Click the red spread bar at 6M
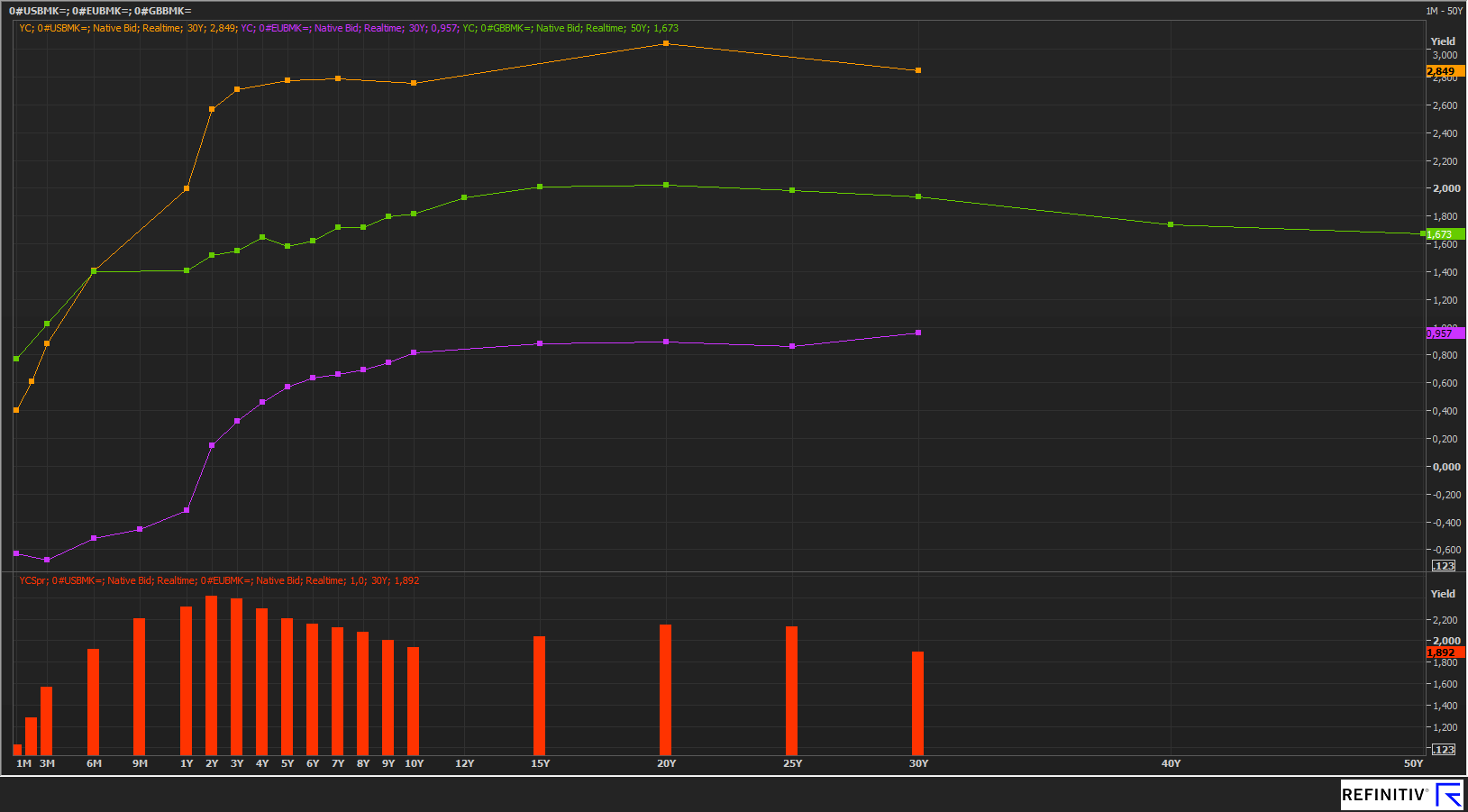The height and width of the screenshot is (812, 1468). (94, 701)
